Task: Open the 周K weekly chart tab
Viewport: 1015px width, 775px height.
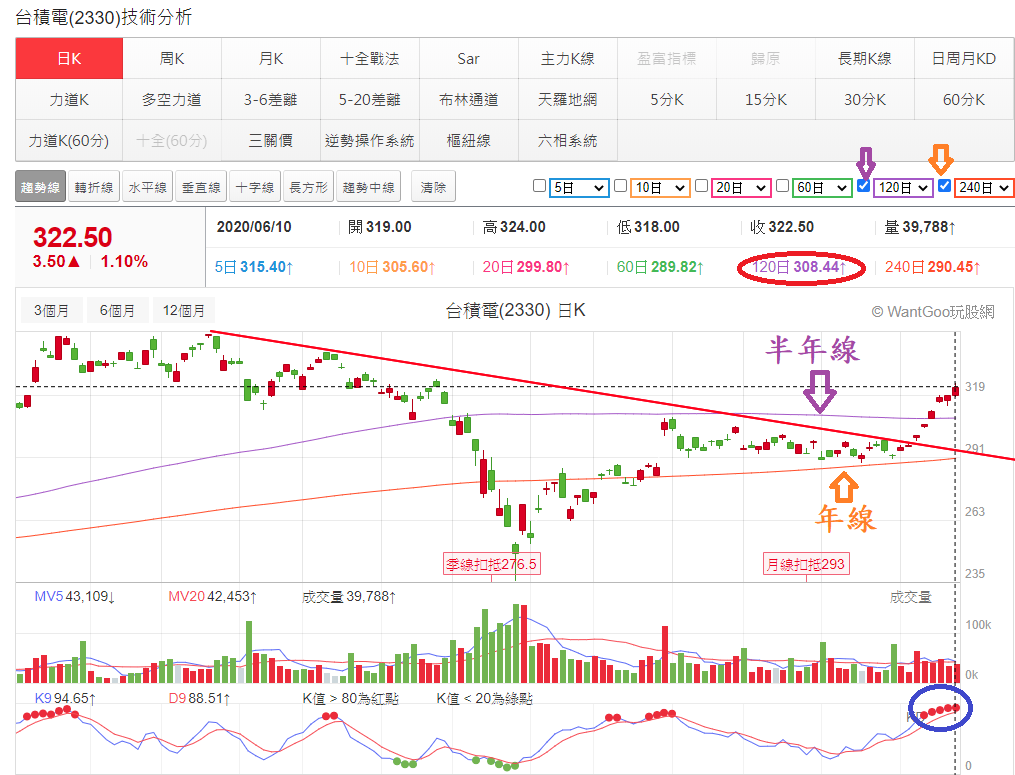Action: point(172,58)
